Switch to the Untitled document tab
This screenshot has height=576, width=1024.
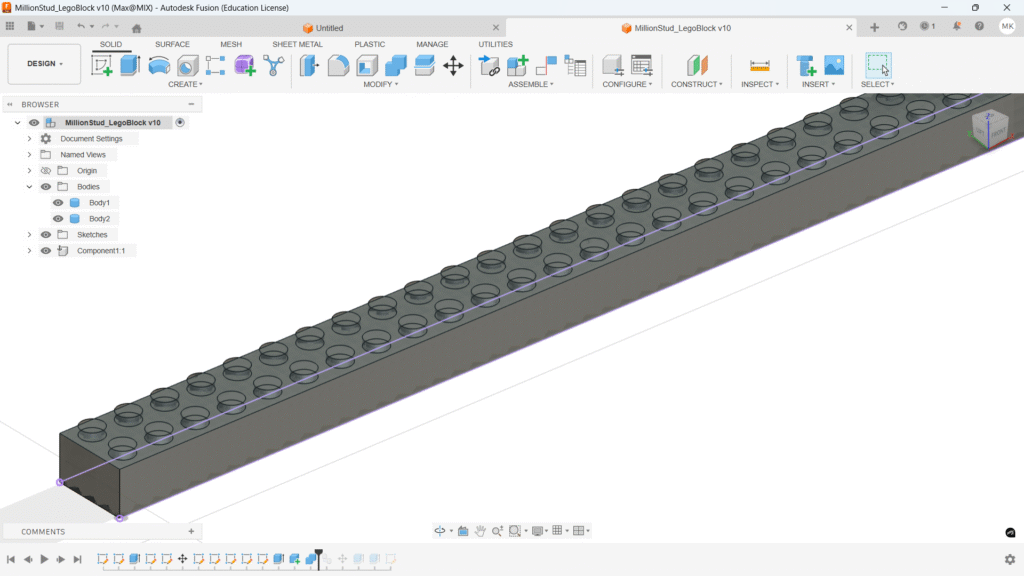329,28
